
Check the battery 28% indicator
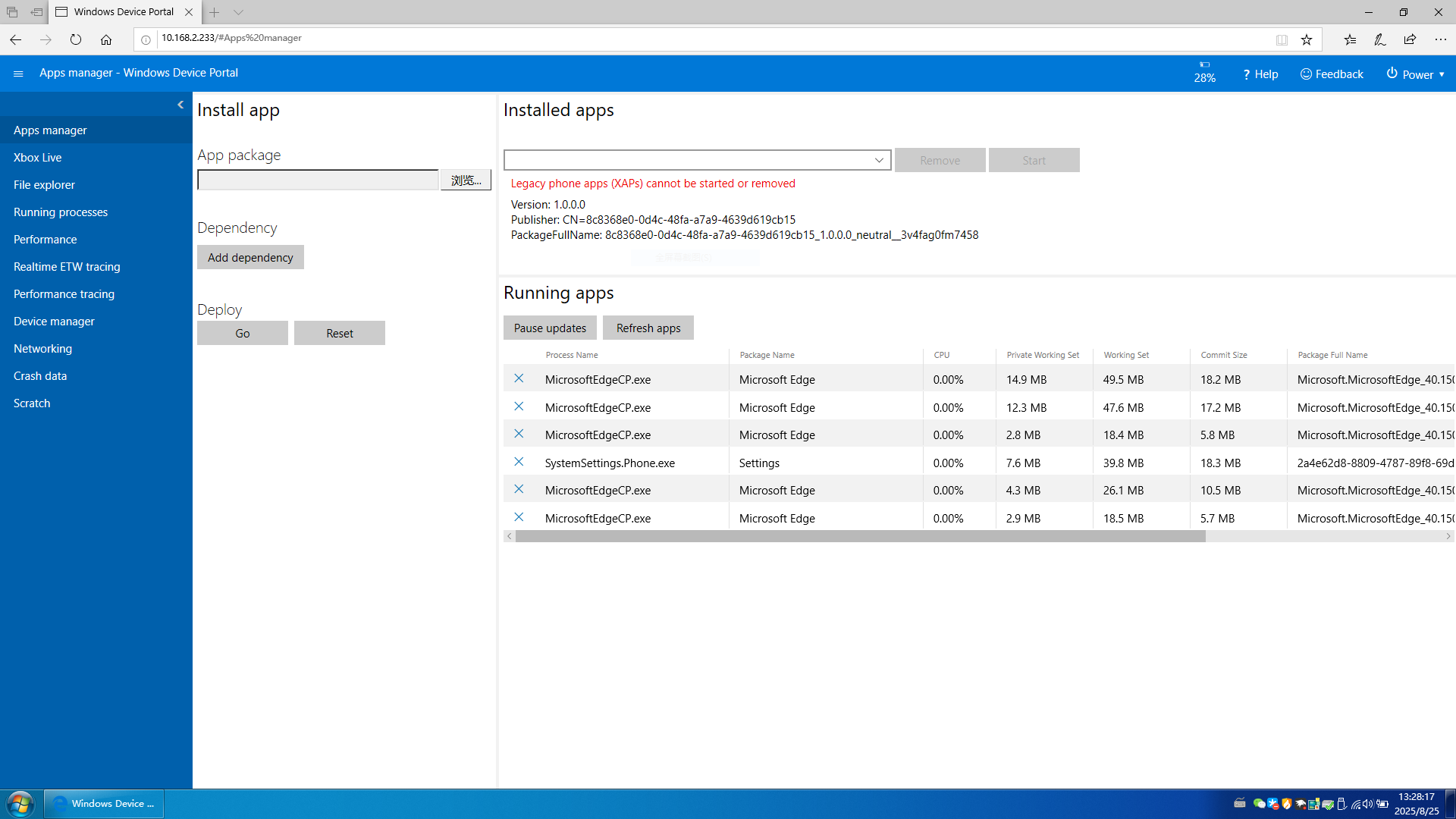click(1204, 73)
